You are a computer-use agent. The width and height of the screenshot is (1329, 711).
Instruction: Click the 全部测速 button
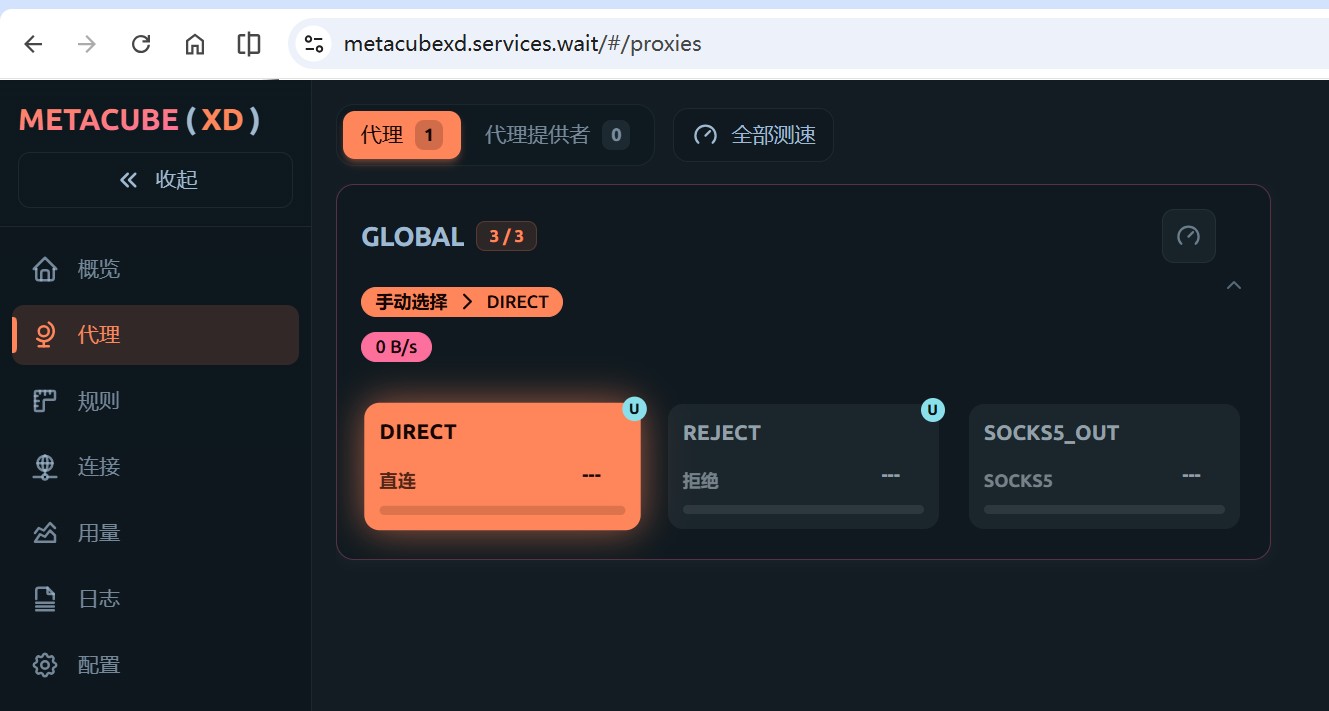753,135
